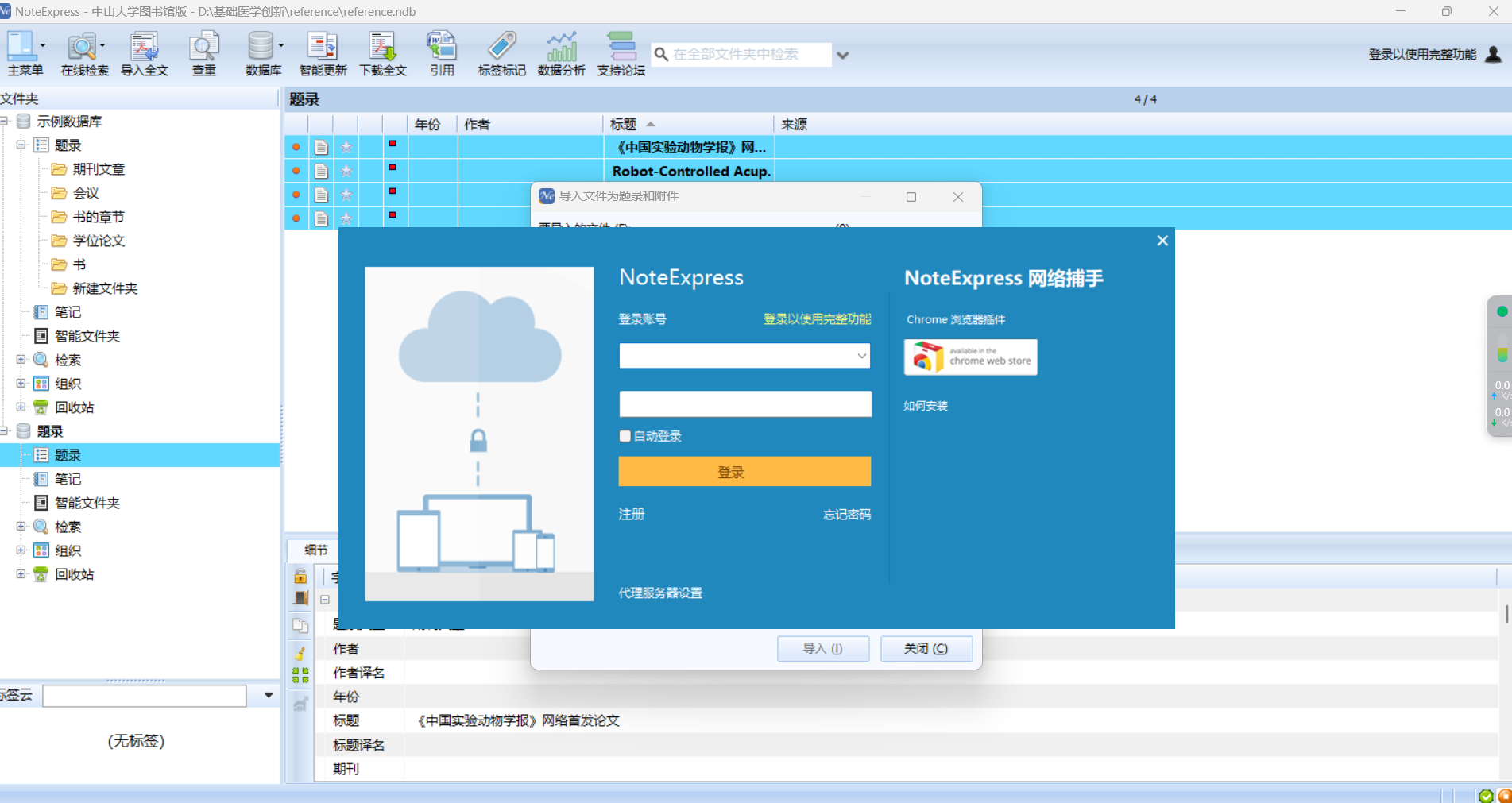Collapse the field group in detail panel
Viewport: 1512px width, 803px height.
[x=325, y=600]
